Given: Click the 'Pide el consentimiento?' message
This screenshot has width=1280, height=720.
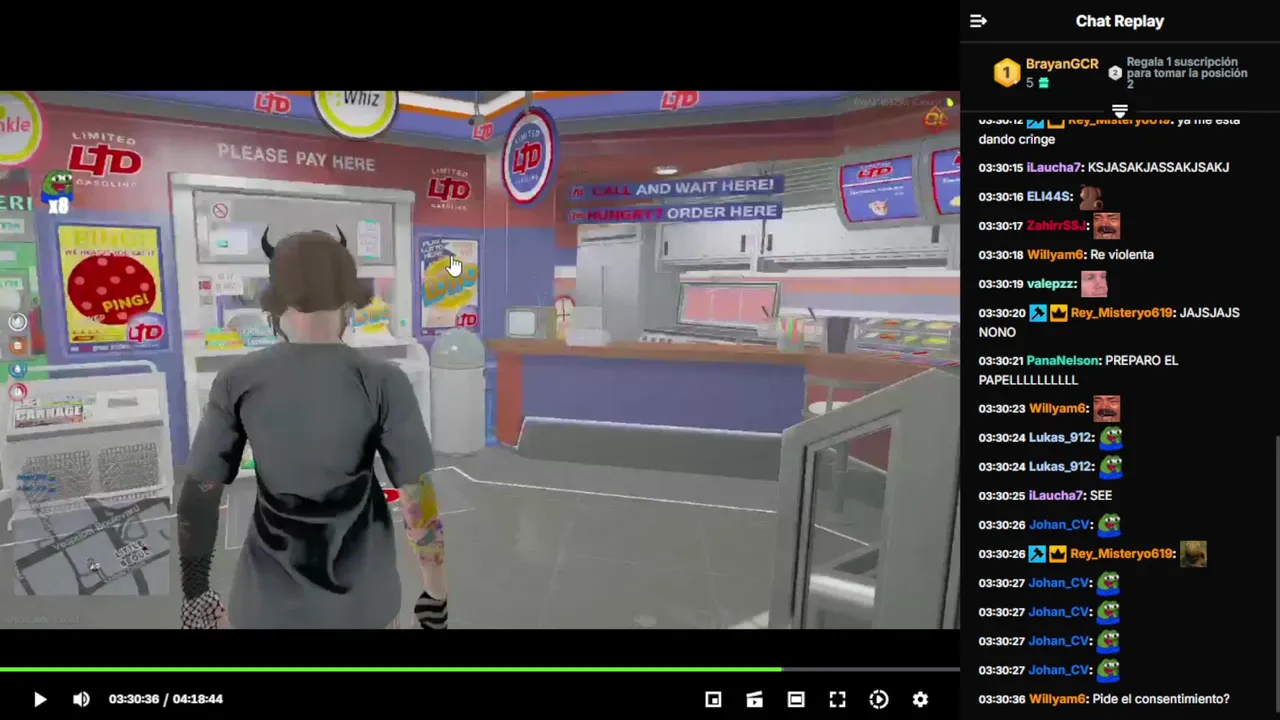Looking at the screenshot, I should [1161, 700].
